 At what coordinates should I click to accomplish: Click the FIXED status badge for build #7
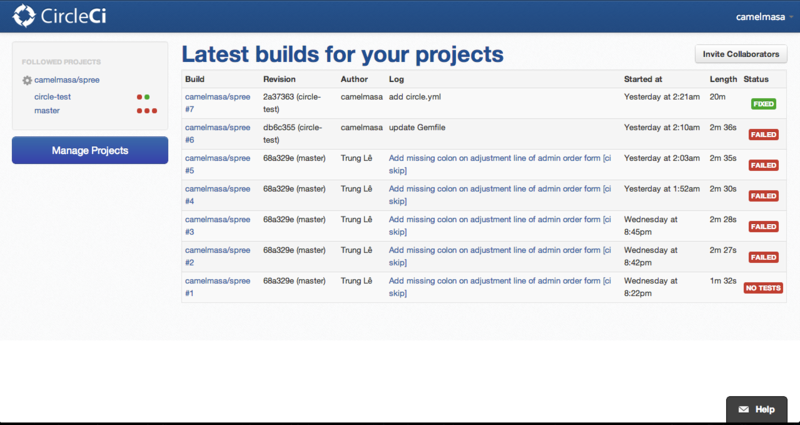click(x=763, y=104)
